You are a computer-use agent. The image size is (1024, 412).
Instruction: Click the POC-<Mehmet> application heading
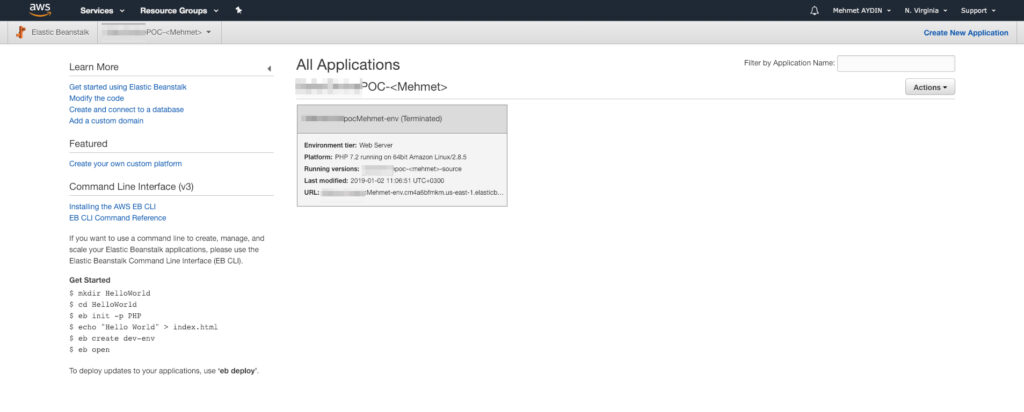click(372, 87)
